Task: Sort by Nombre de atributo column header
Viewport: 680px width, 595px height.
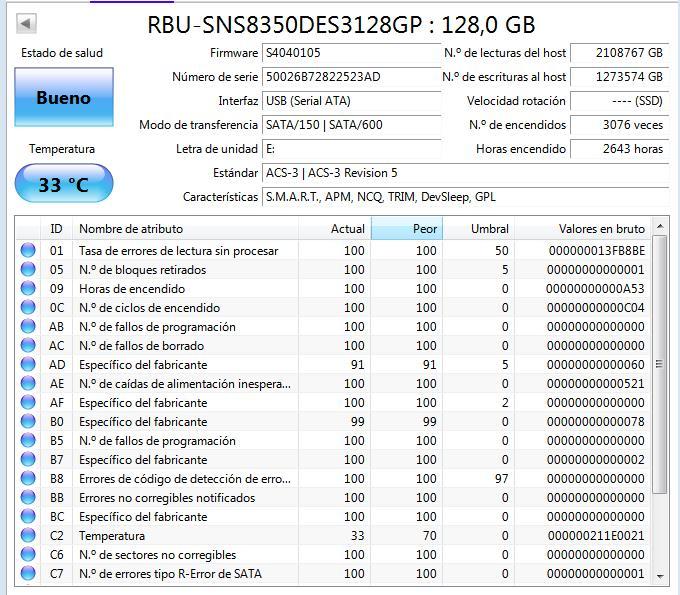Action: (x=185, y=229)
